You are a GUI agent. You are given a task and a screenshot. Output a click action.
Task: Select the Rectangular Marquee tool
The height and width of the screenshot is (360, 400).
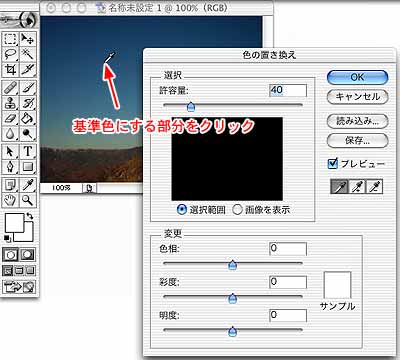[10, 39]
